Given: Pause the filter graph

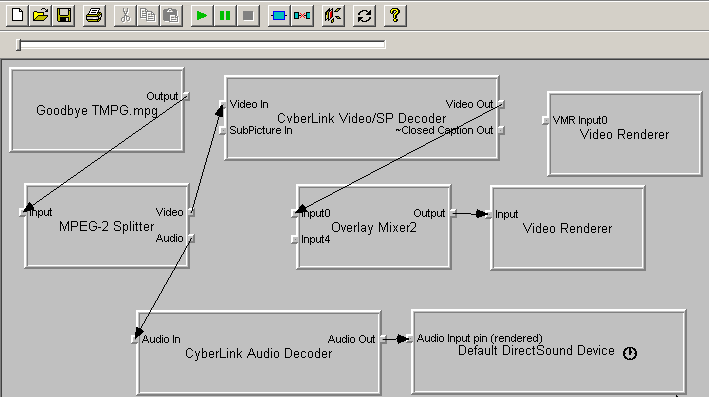Looking at the screenshot, I should [225, 16].
